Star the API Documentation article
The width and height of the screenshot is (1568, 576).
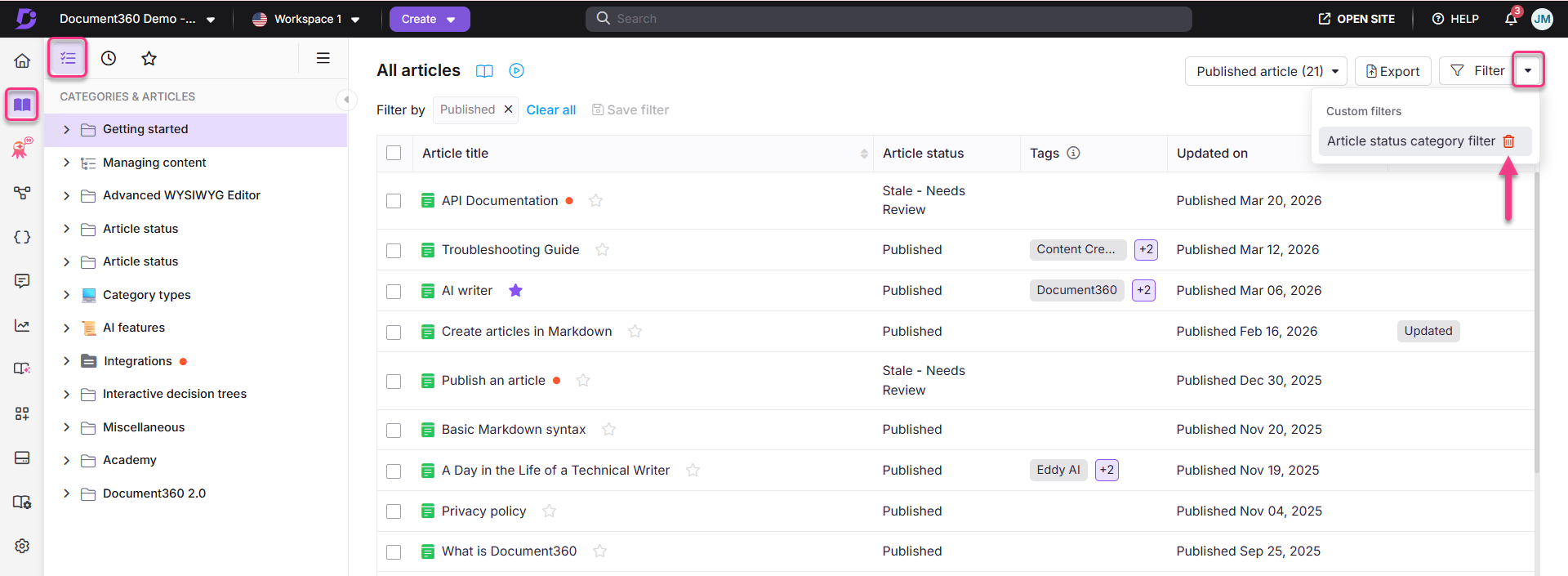[x=596, y=200]
